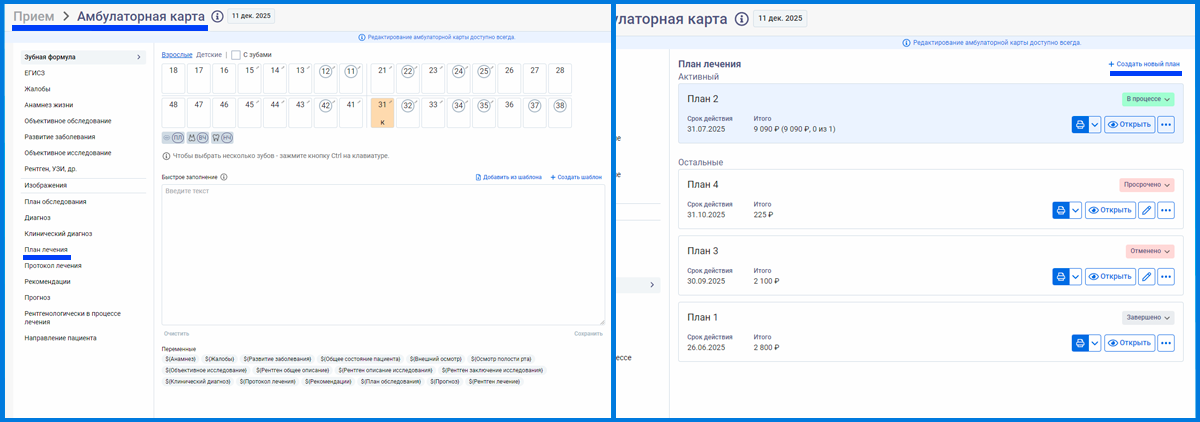Open the 'В процессе' status dropdown
The height and width of the screenshot is (422, 1200).
(1147, 99)
